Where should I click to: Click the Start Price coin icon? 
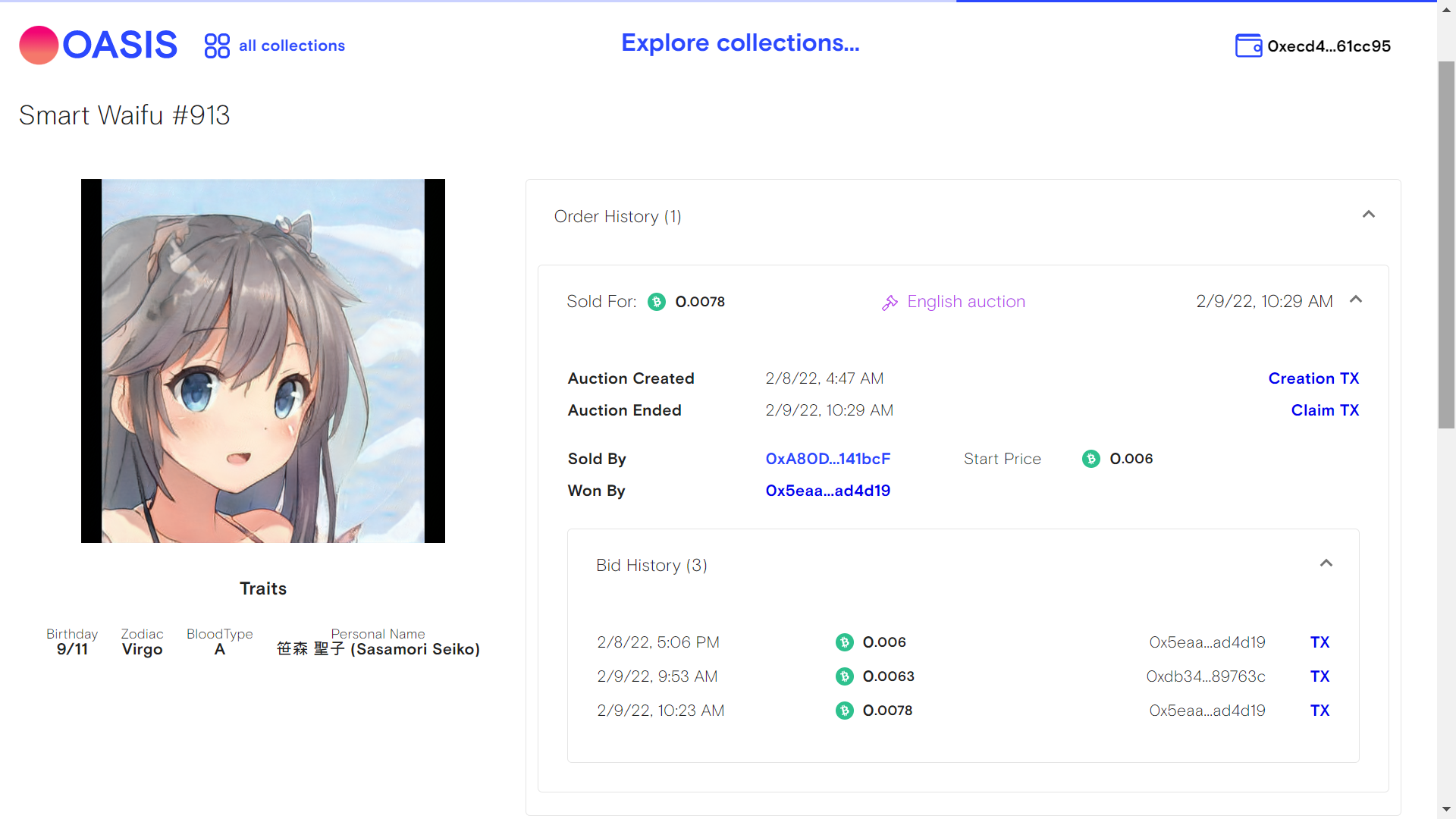click(x=1091, y=459)
